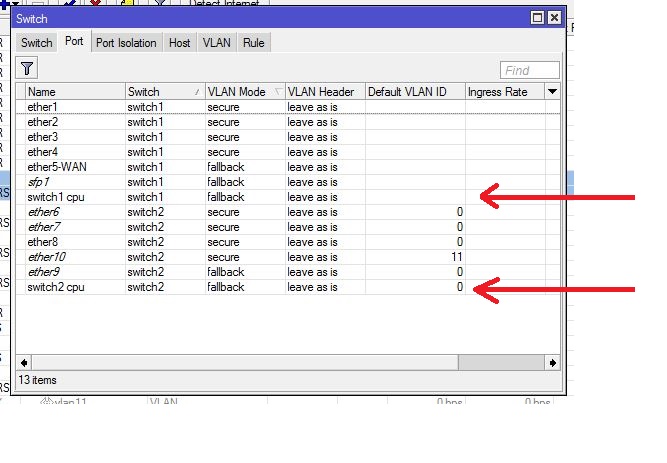The height and width of the screenshot is (463, 667).
Task: Select the ether2 port row
Action: 288,122
